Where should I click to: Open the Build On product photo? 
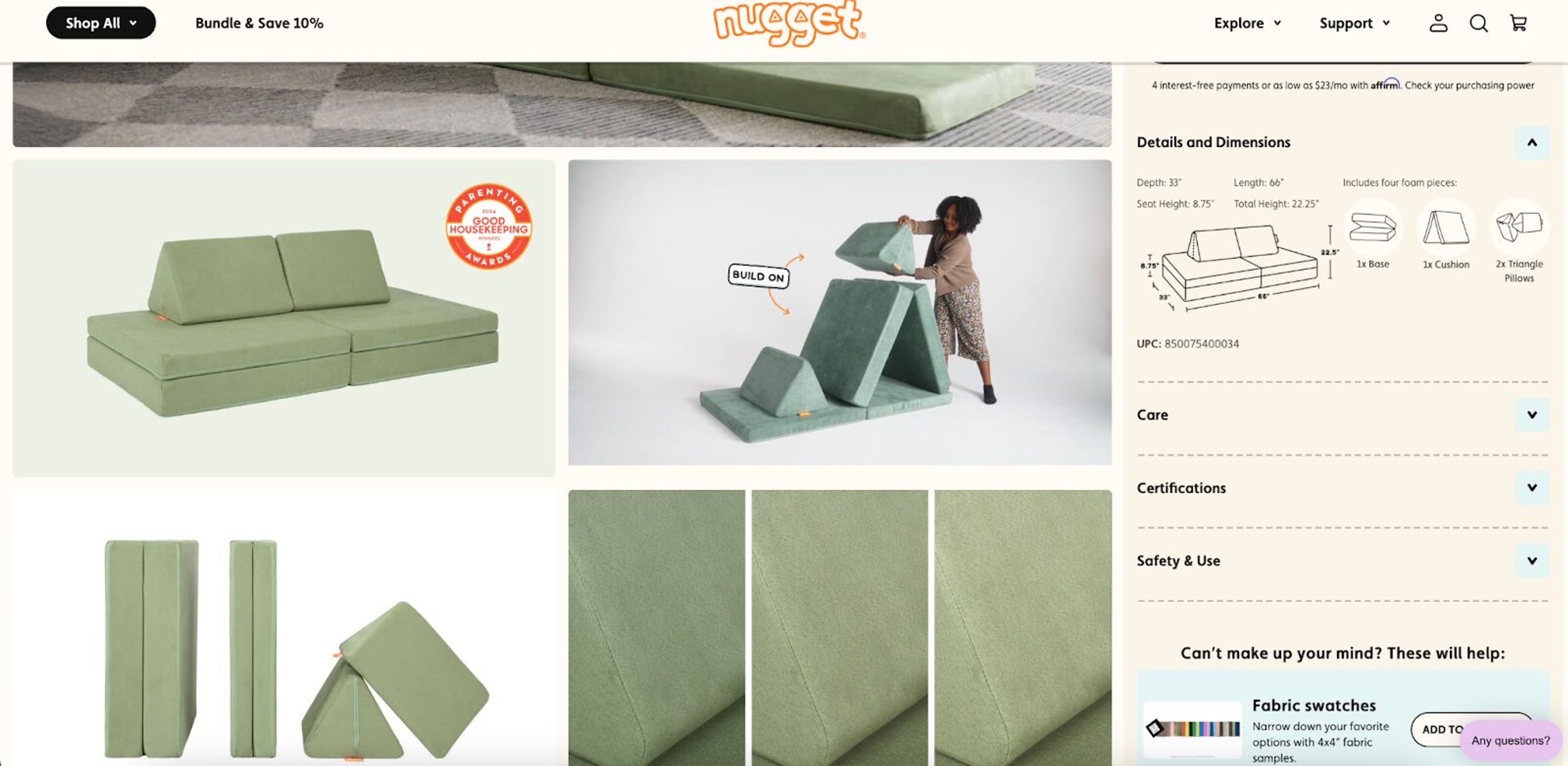click(x=840, y=313)
